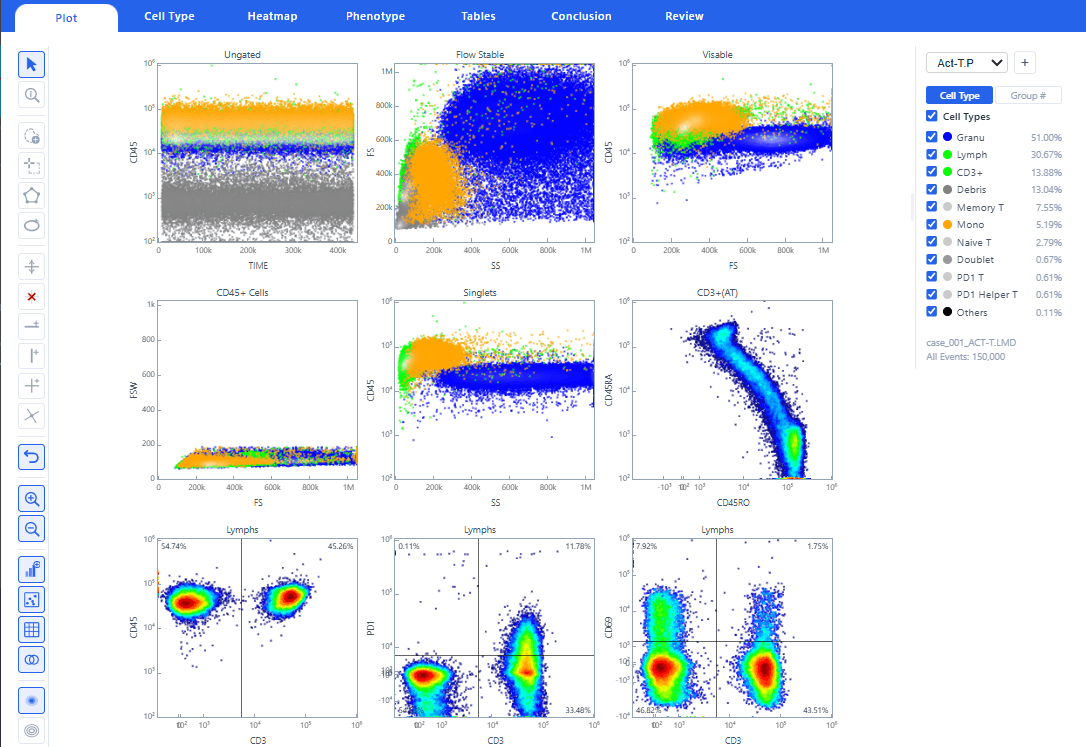Open the Phenotype tab
This screenshot has height=747, width=1086.
pyautogui.click(x=375, y=16)
